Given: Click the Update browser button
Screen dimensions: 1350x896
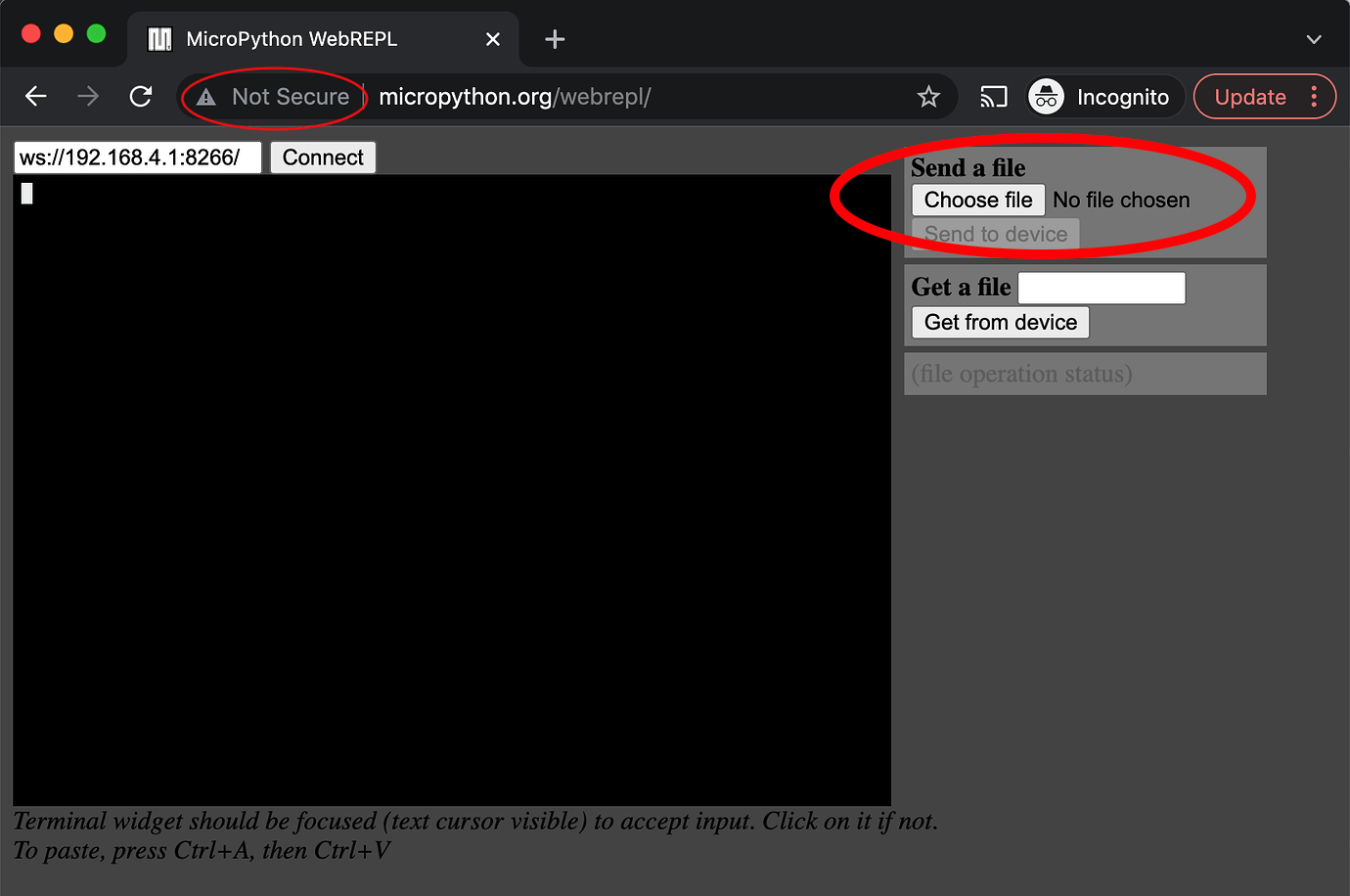Looking at the screenshot, I should point(1249,97).
